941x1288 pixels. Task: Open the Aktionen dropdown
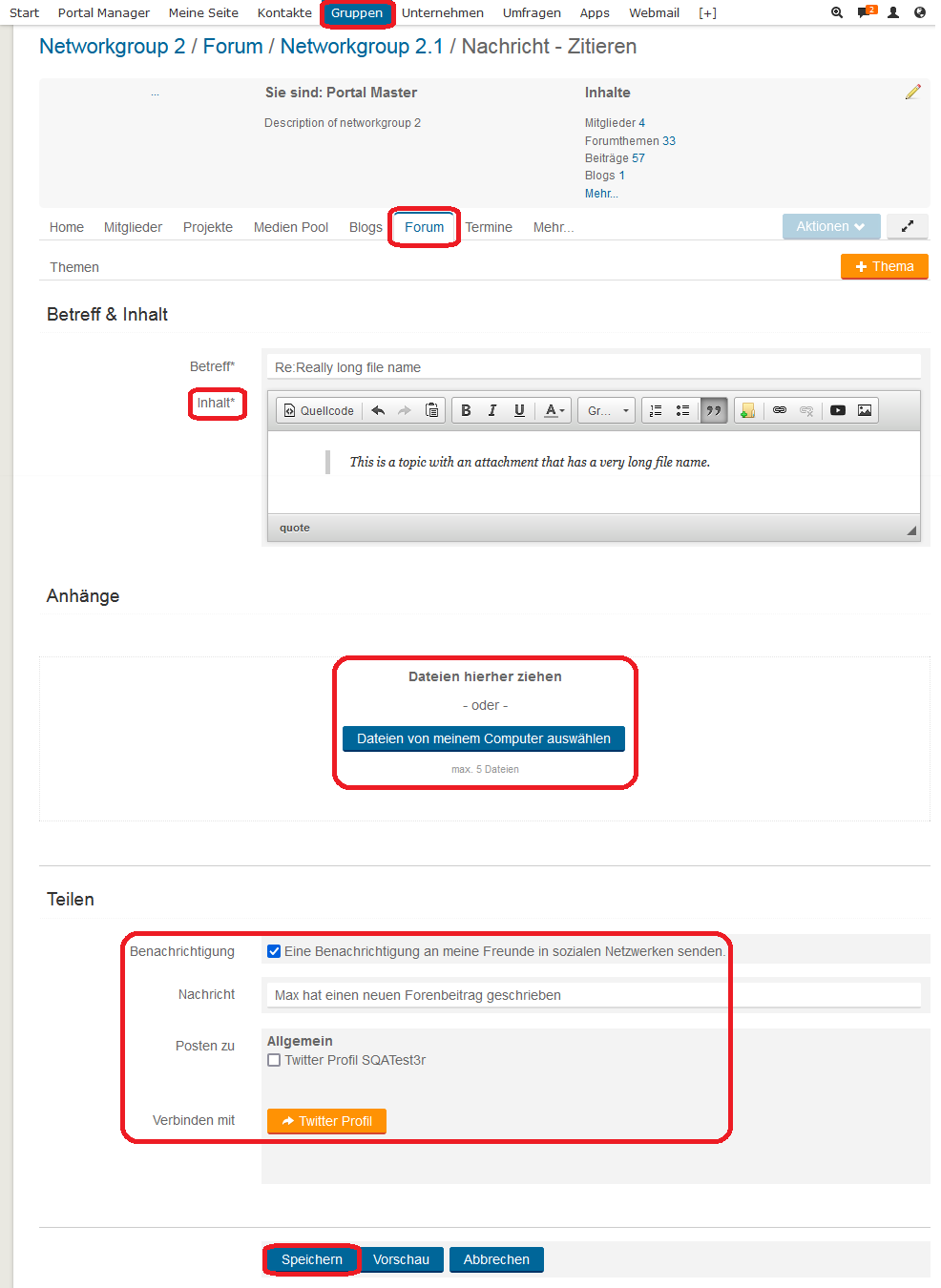(x=830, y=226)
